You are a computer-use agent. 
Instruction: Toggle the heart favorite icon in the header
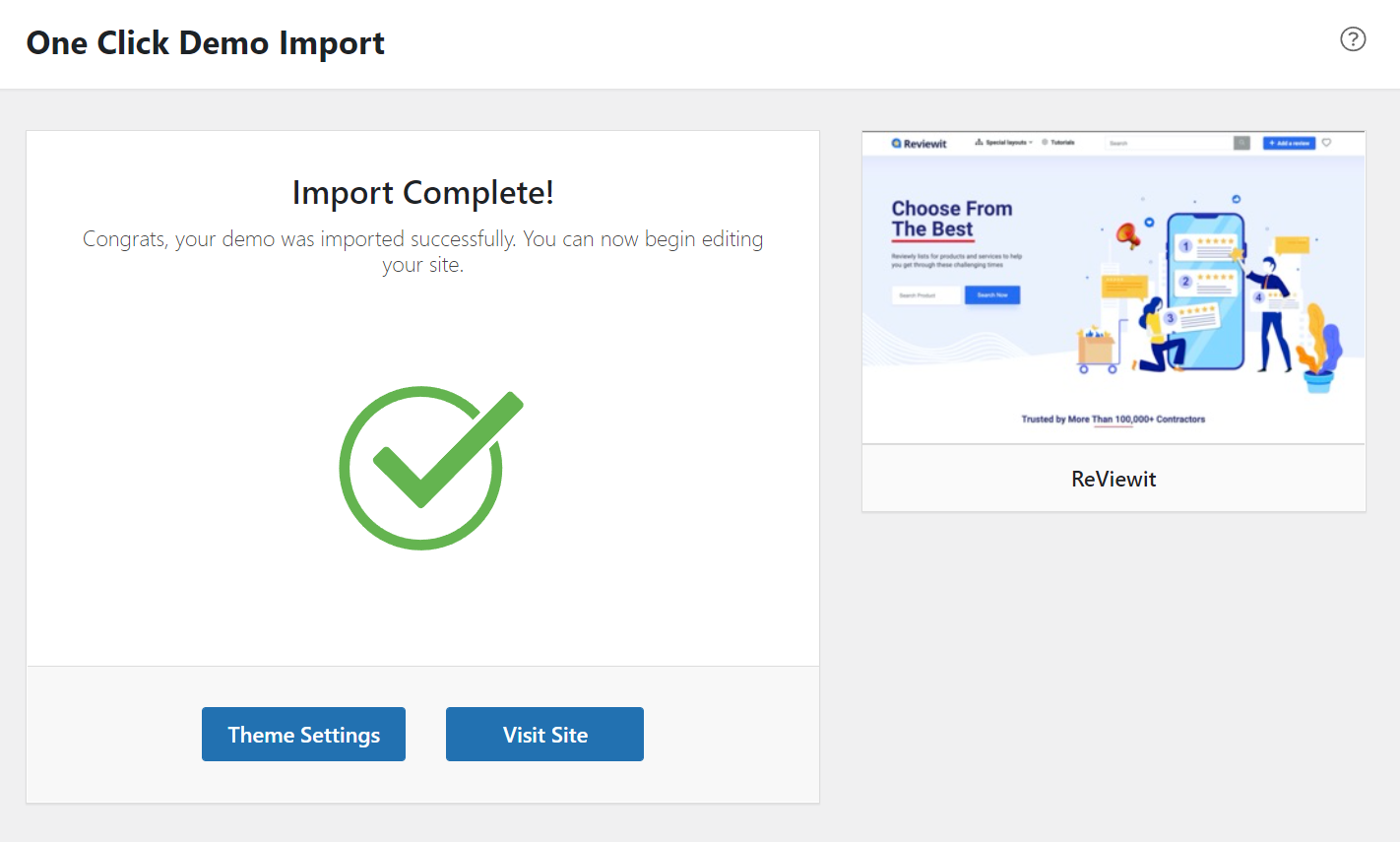tap(1326, 143)
